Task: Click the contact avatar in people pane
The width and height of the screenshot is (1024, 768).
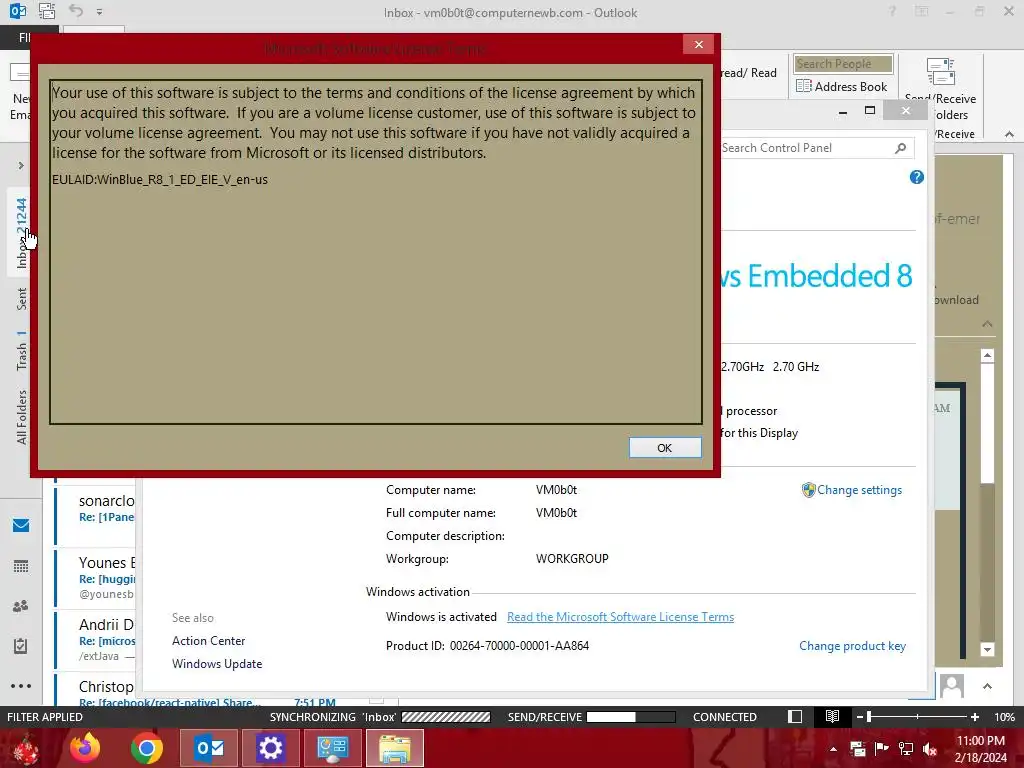Action: (952, 686)
